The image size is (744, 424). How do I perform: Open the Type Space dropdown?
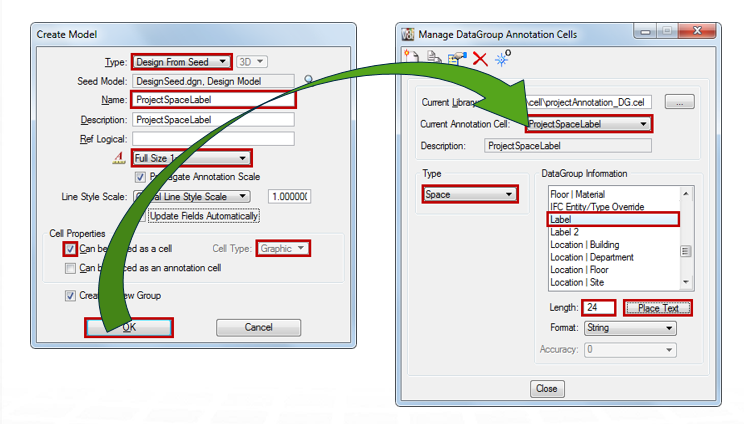click(x=469, y=194)
